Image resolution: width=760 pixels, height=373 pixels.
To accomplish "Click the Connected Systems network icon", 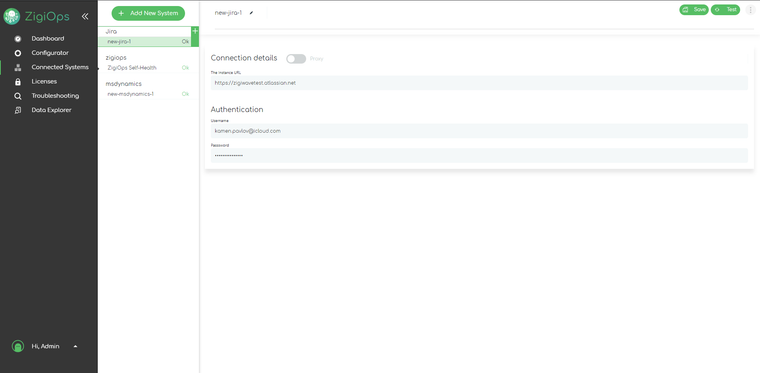I will pyautogui.click(x=18, y=67).
